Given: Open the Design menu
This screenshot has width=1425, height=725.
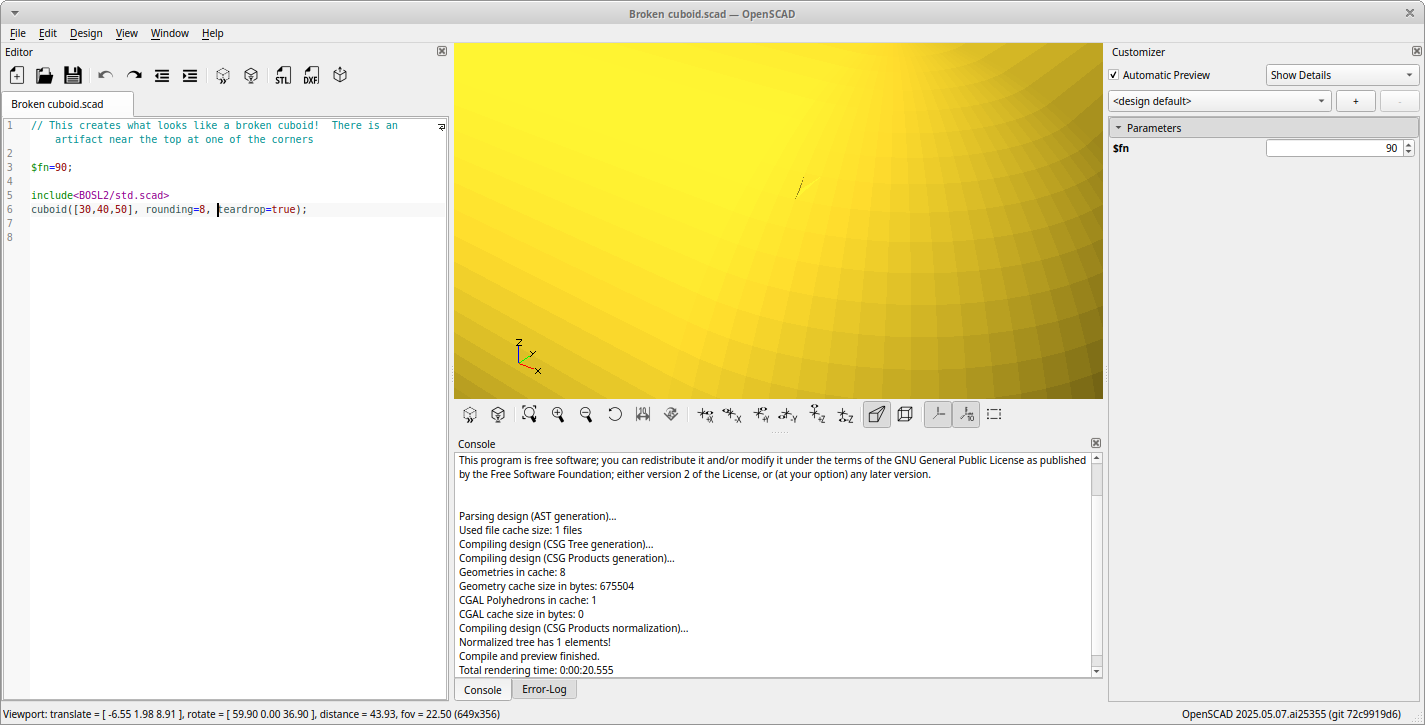Looking at the screenshot, I should [x=86, y=33].
